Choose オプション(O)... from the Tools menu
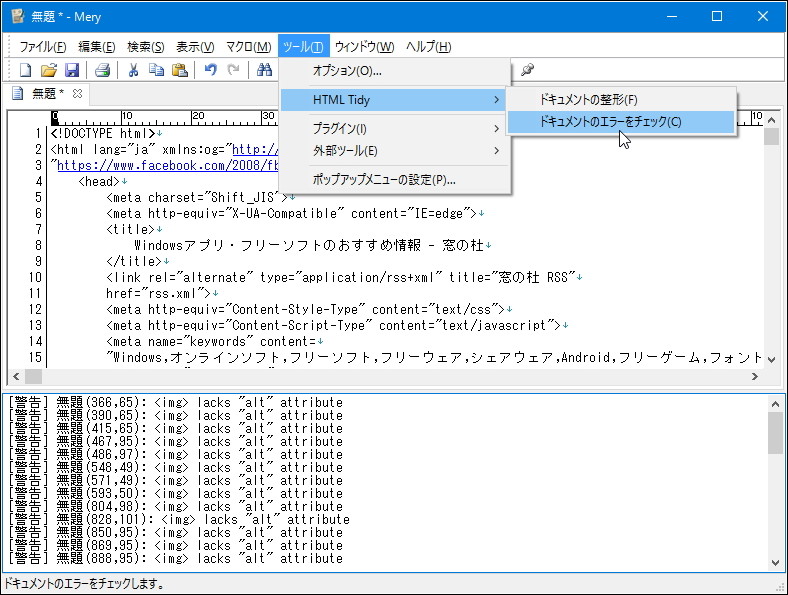This screenshot has width=788, height=595. coord(396,71)
